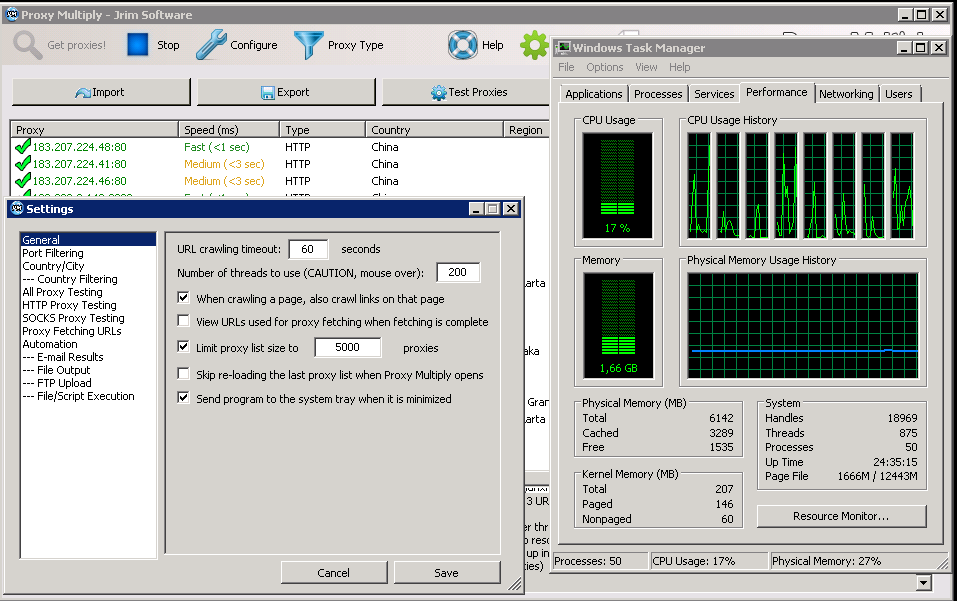Sort proxy list by Speed (ms) column

229,129
